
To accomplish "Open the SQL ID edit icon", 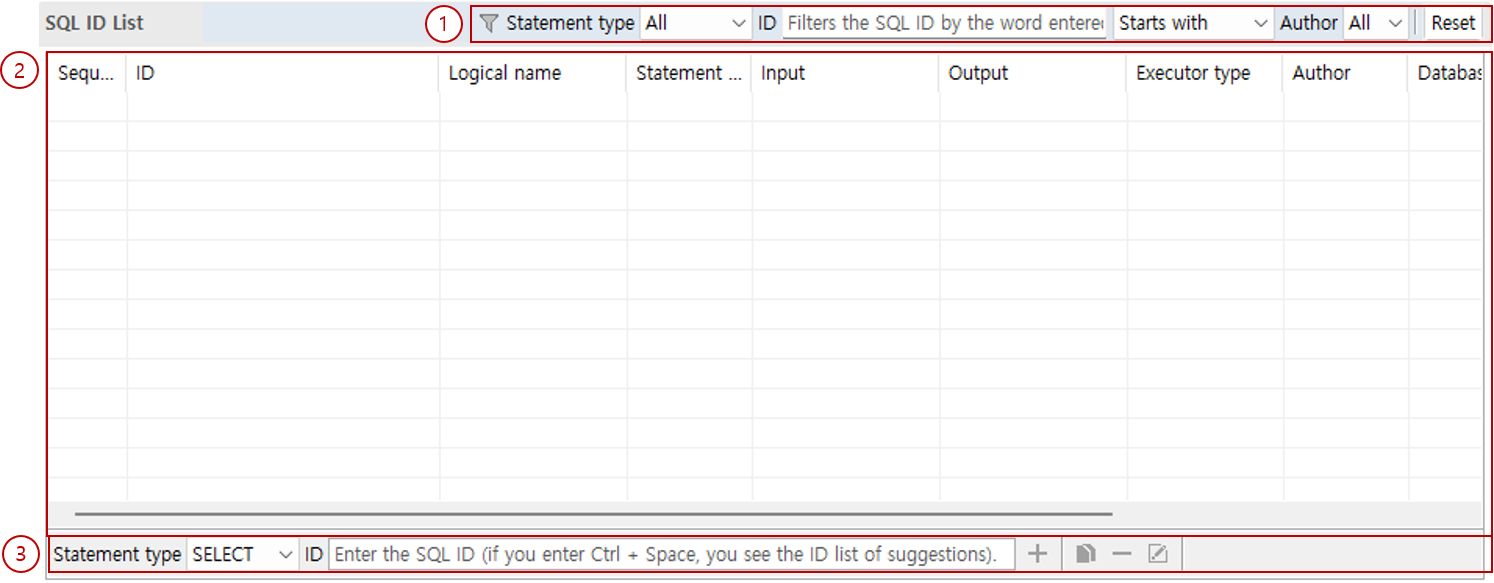I will (x=1157, y=553).
